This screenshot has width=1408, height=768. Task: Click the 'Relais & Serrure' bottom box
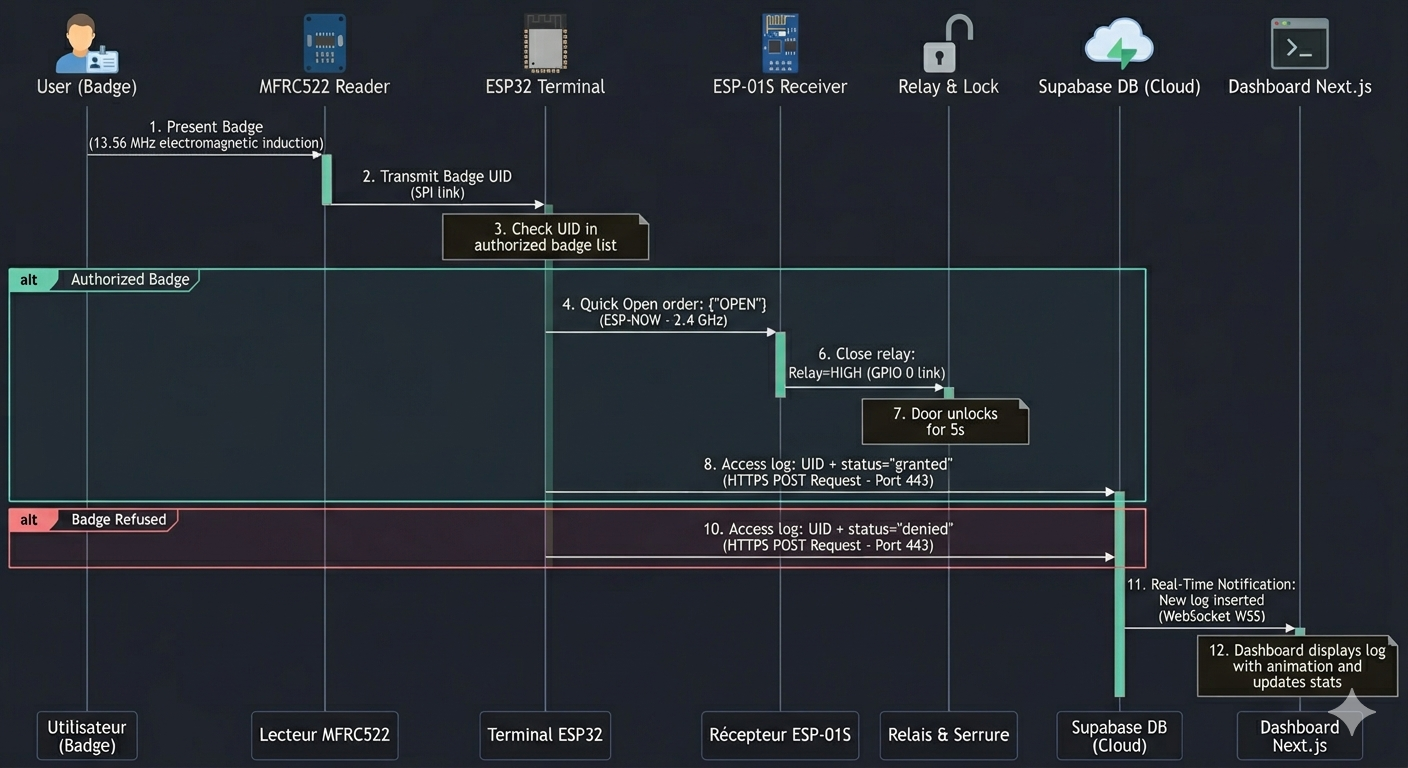(x=948, y=736)
